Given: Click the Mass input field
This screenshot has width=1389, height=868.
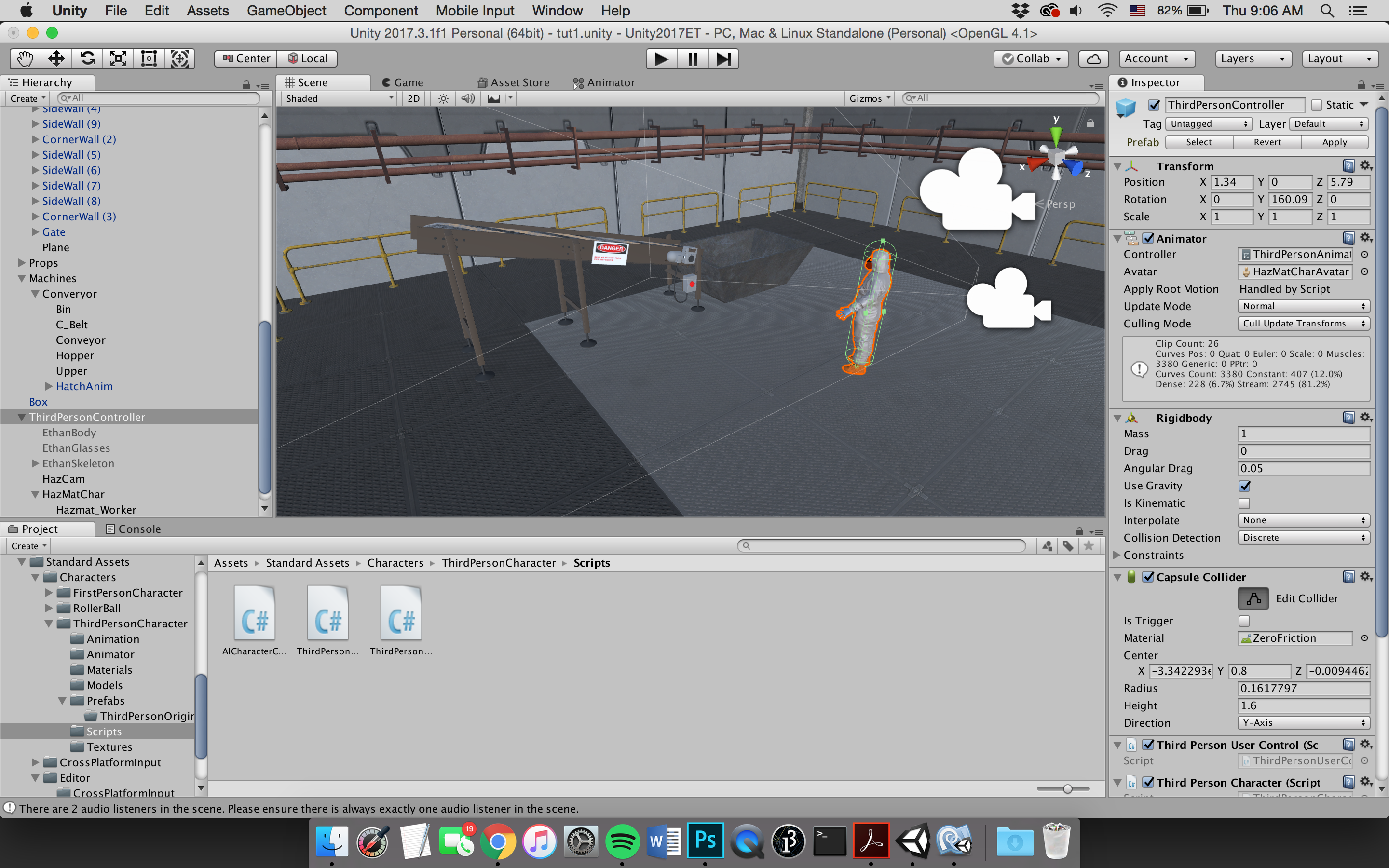Looking at the screenshot, I should pyautogui.click(x=1304, y=434).
